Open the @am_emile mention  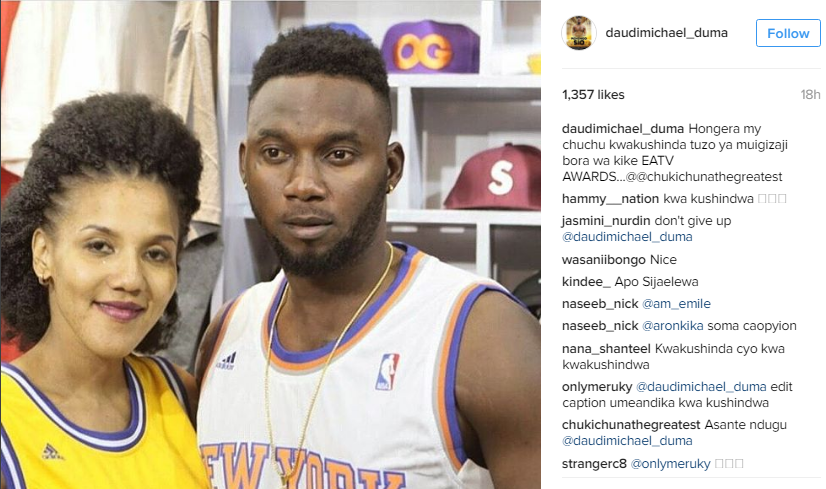pos(676,304)
